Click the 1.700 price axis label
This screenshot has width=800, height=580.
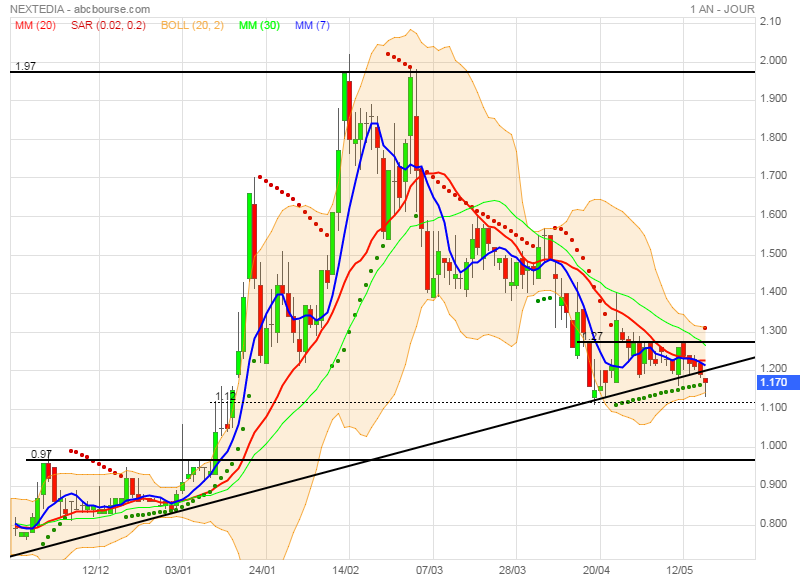(x=773, y=176)
